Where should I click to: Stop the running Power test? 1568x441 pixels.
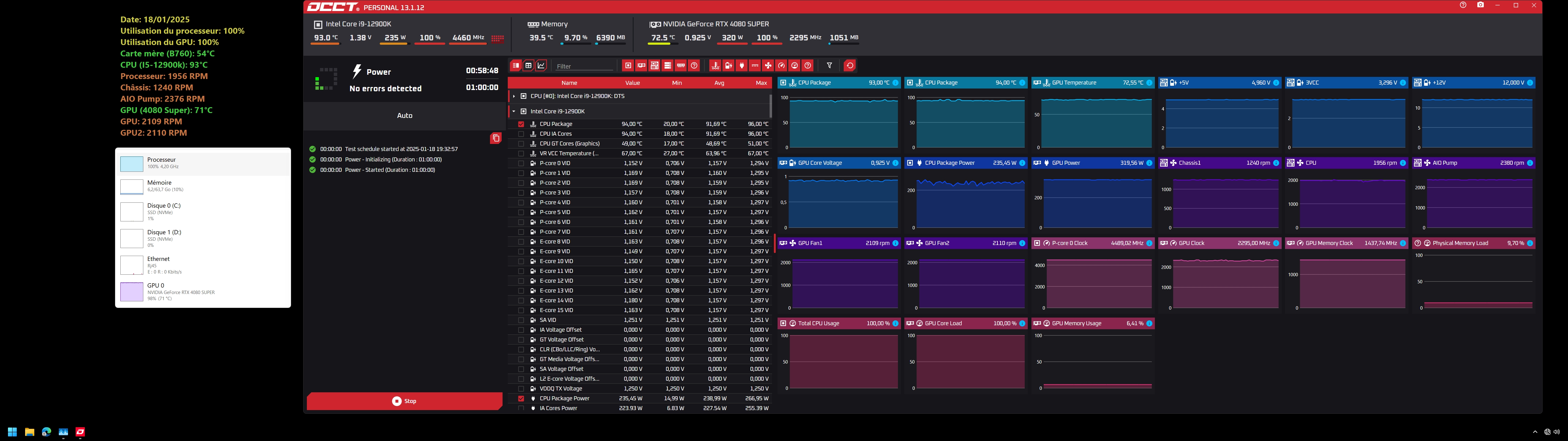coord(404,401)
